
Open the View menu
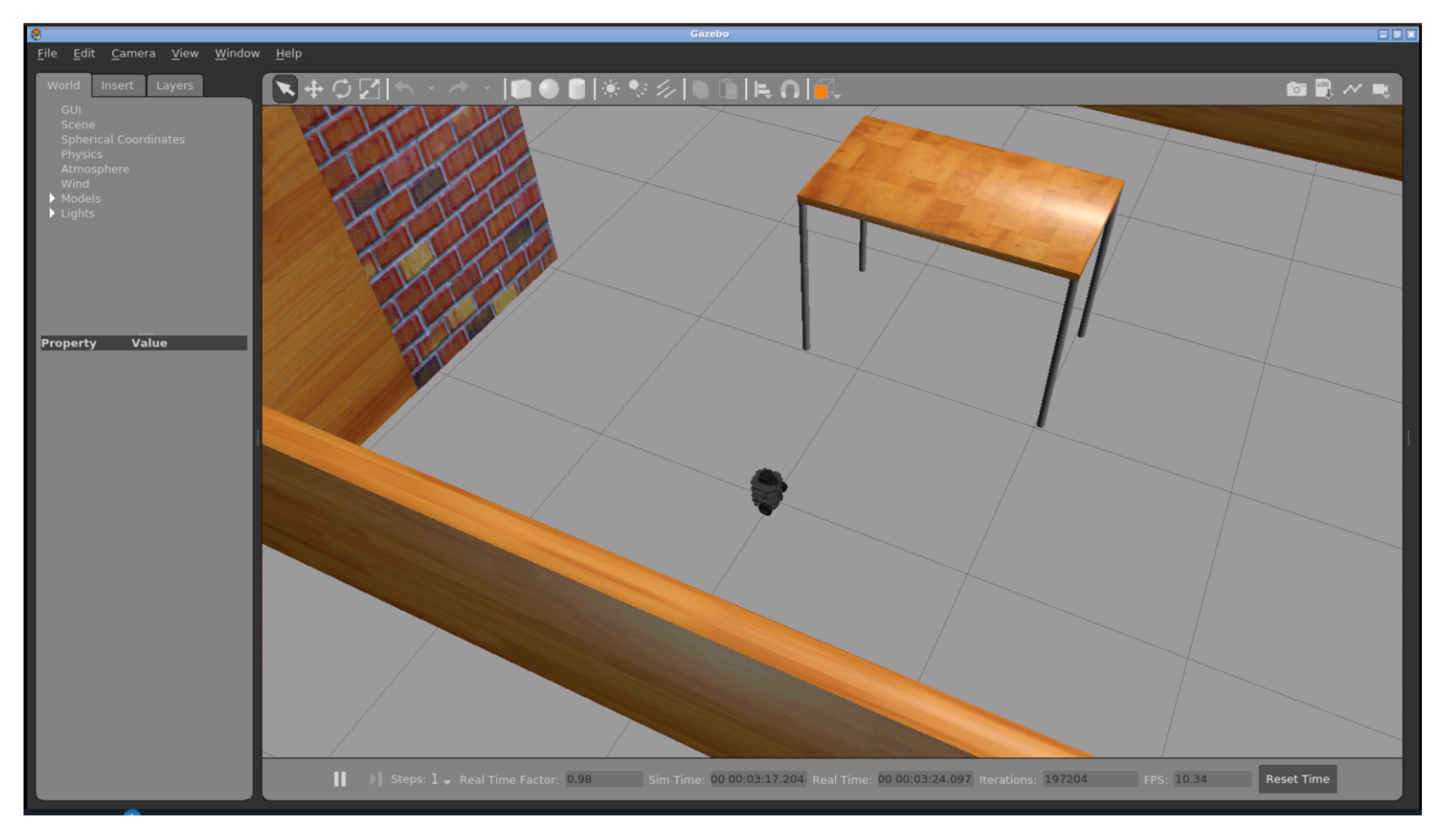pyautogui.click(x=184, y=53)
